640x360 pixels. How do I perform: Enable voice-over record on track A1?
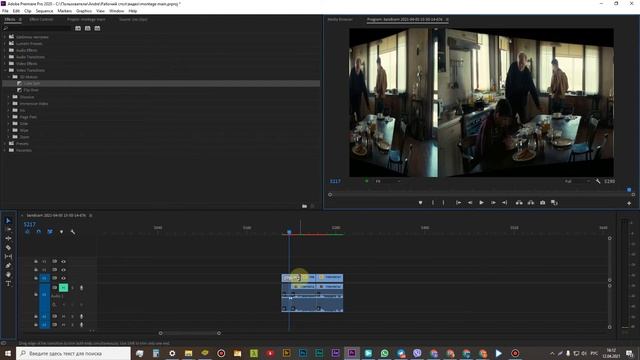81,288
